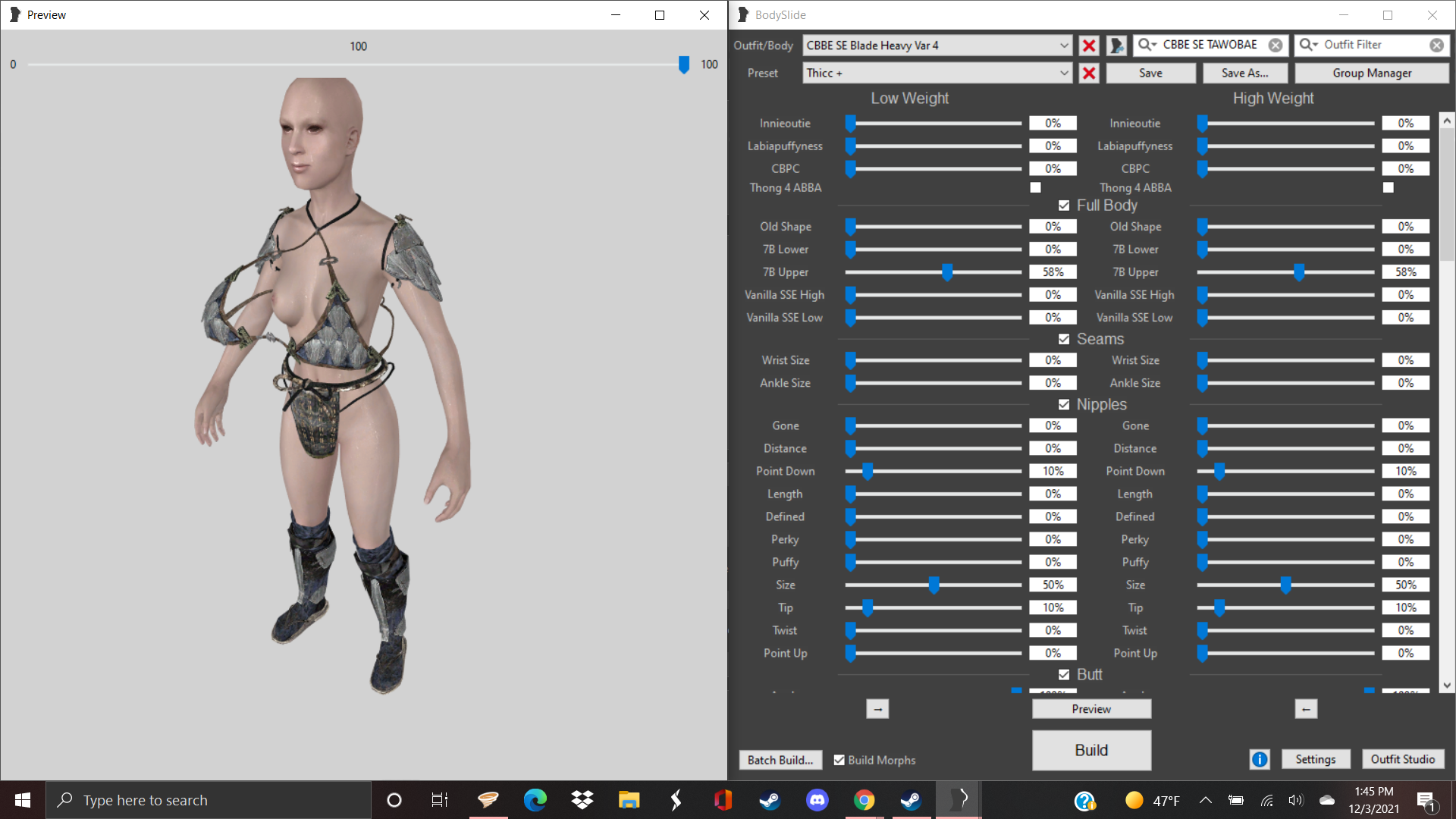Click the Low Weight 7B Upper slider handle

click(946, 272)
